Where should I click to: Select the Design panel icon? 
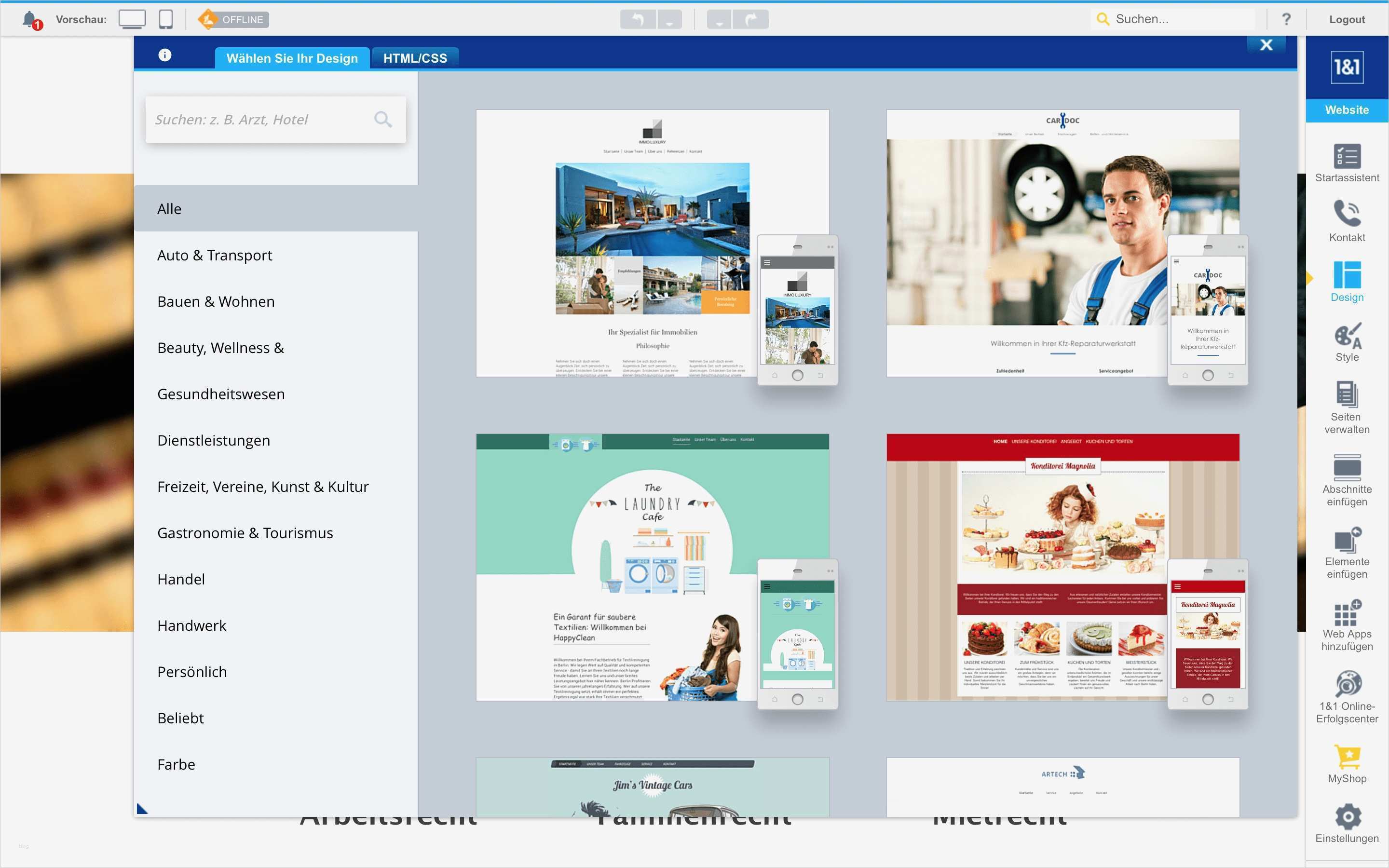click(x=1346, y=281)
